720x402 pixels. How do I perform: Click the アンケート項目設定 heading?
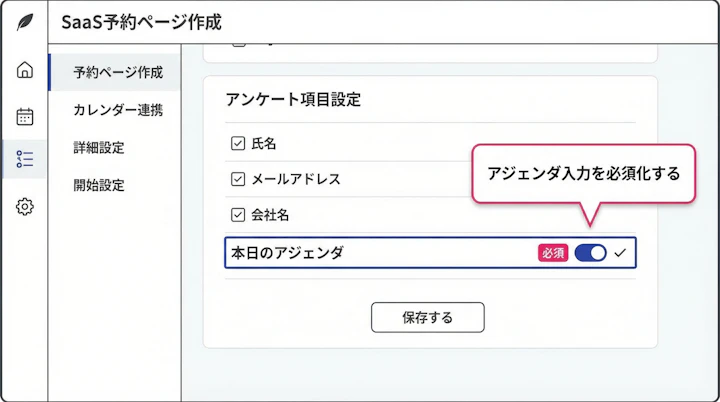coord(293,99)
